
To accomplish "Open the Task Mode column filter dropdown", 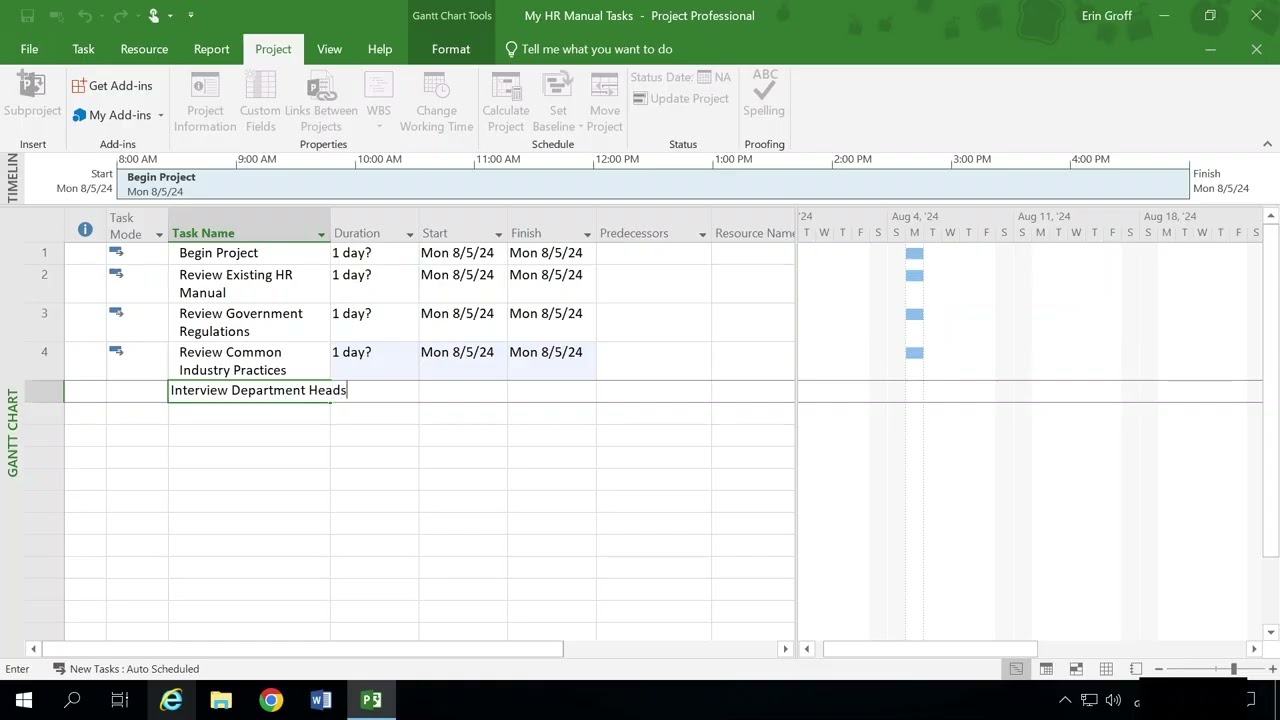I will tap(159, 235).
